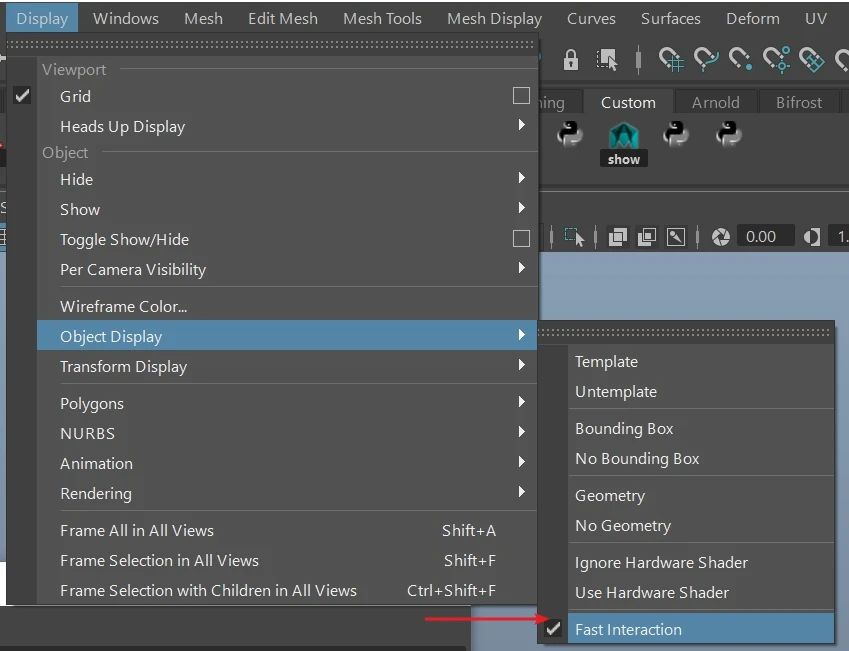Choose Ignore Hardware Shader
Viewport: 849px width, 651px height.
tap(701, 562)
